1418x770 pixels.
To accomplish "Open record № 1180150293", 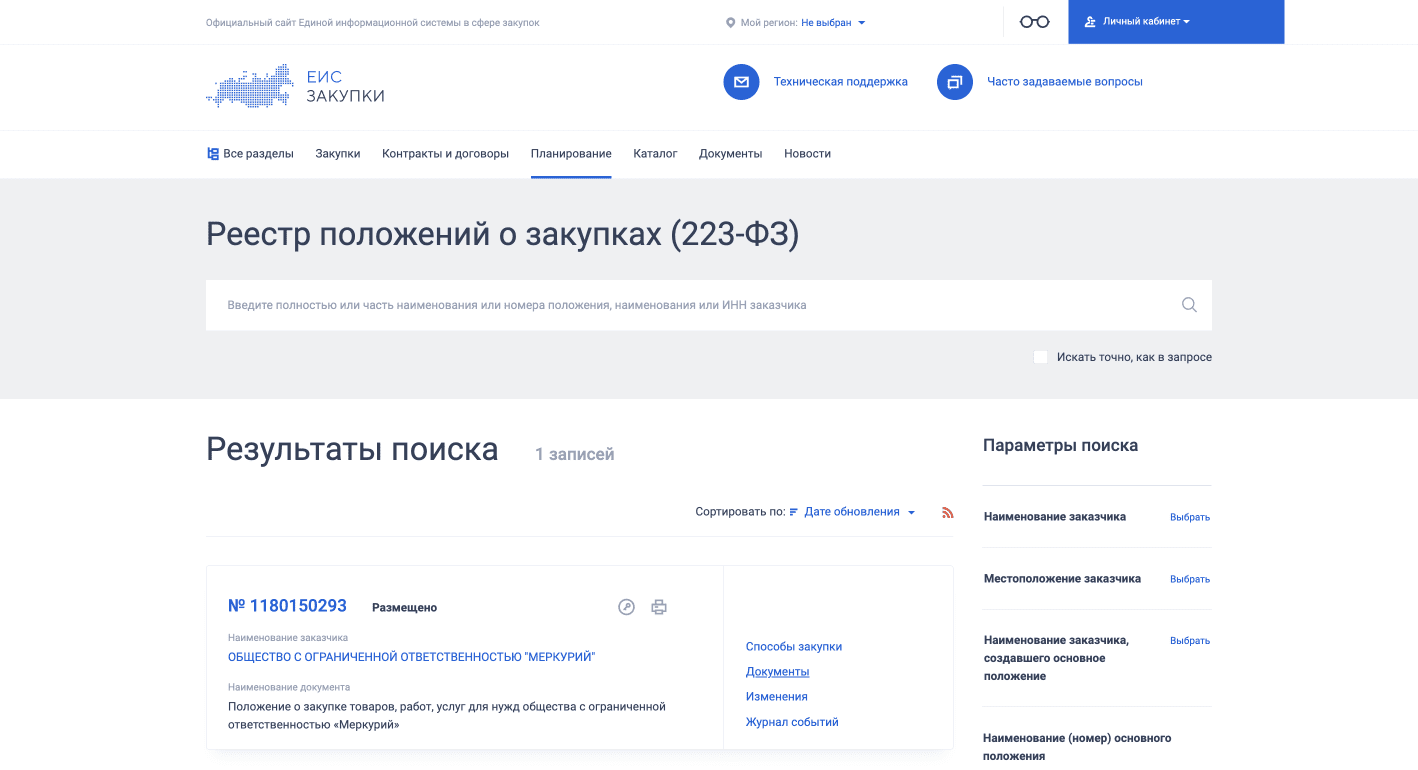I will coord(287,606).
